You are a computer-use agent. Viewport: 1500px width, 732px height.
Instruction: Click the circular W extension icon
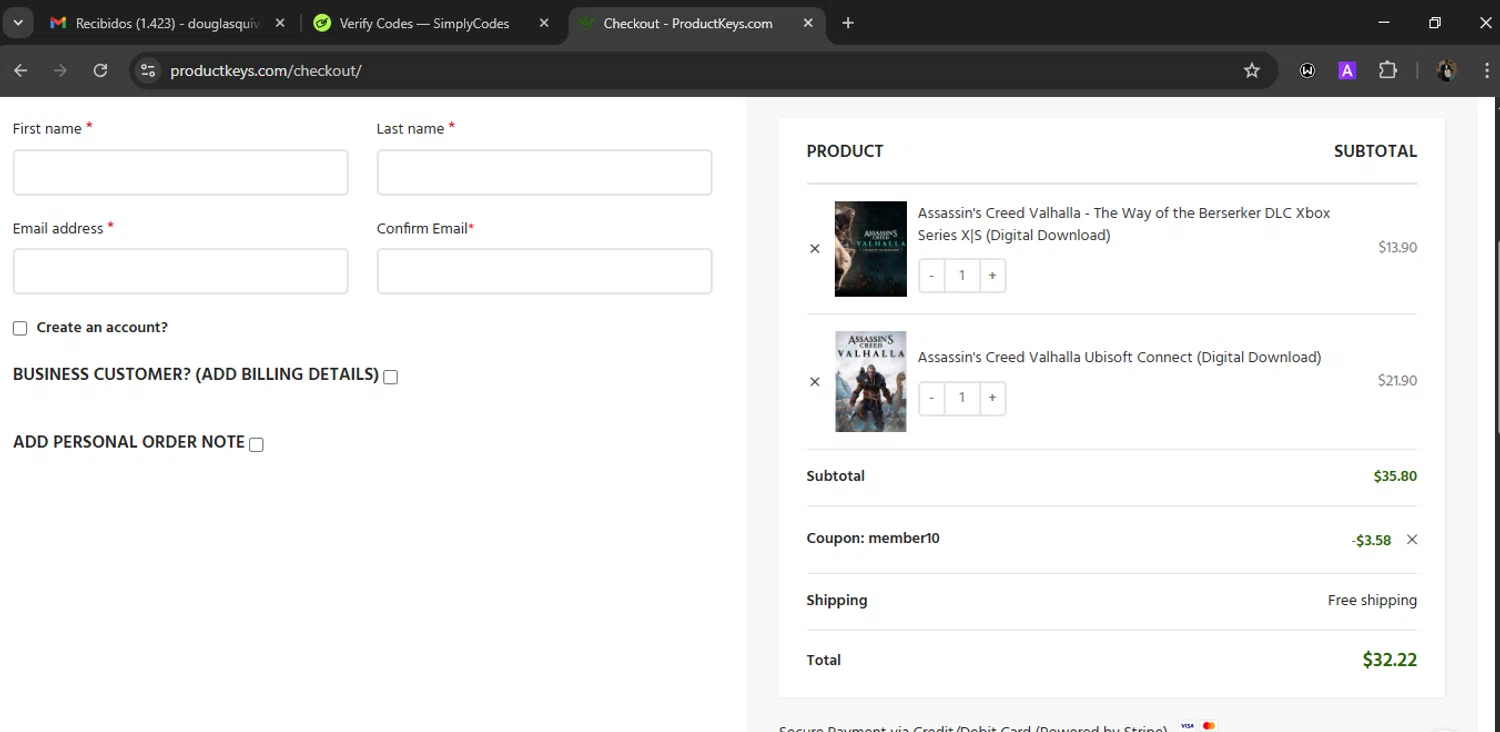pyautogui.click(x=1307, y=70)
